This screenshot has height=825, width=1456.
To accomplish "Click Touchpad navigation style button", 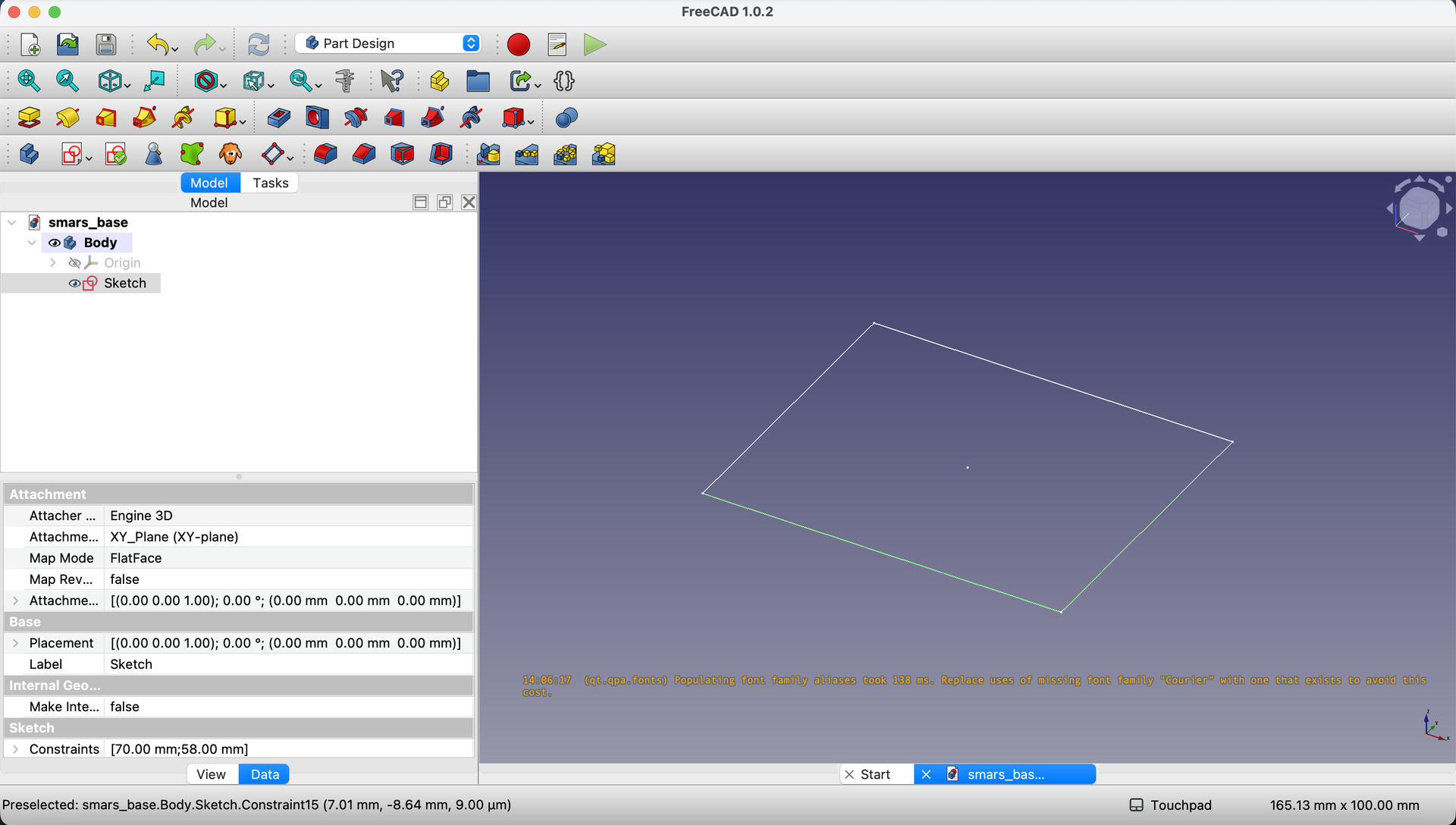I will pyautogui.click(x=1171, y=805).
